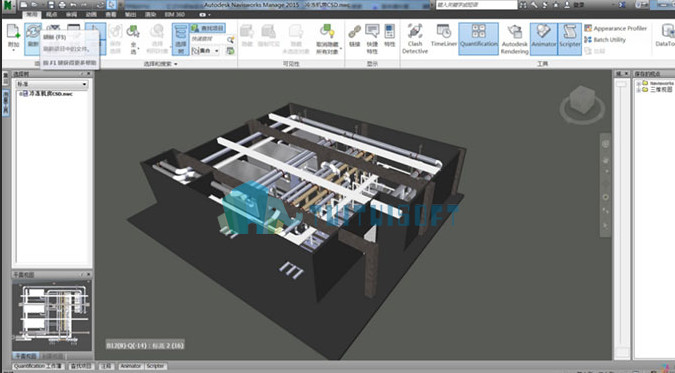Click the Animator bottom tab
Screen dimensions: 675x373
(x=130, y=366)
